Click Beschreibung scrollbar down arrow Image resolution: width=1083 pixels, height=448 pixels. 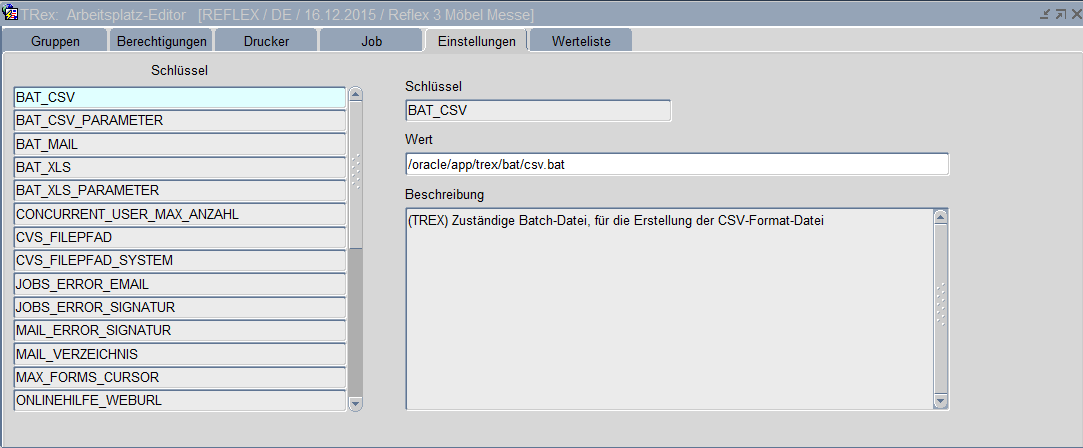(x=939, y=401)
